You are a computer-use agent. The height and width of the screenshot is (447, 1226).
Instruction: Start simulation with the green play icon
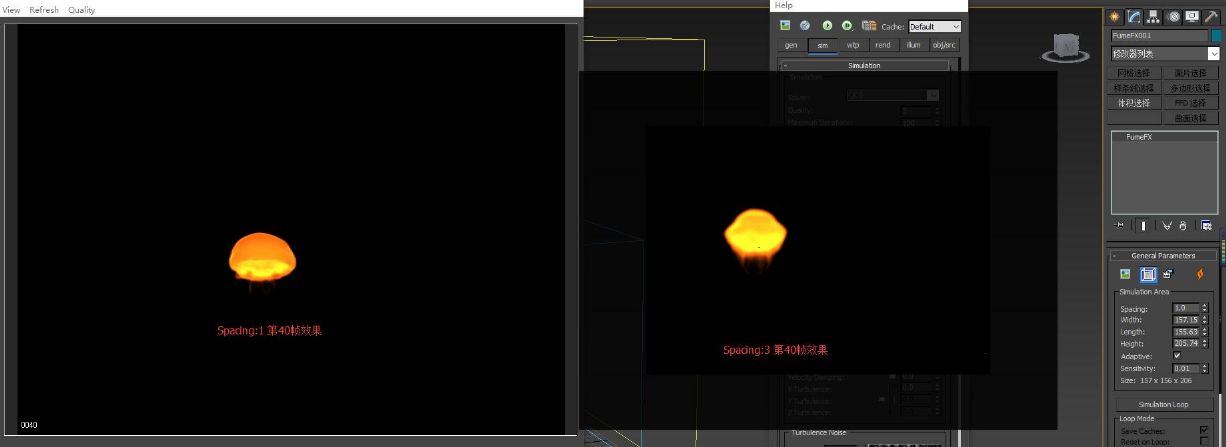[827, 25]
